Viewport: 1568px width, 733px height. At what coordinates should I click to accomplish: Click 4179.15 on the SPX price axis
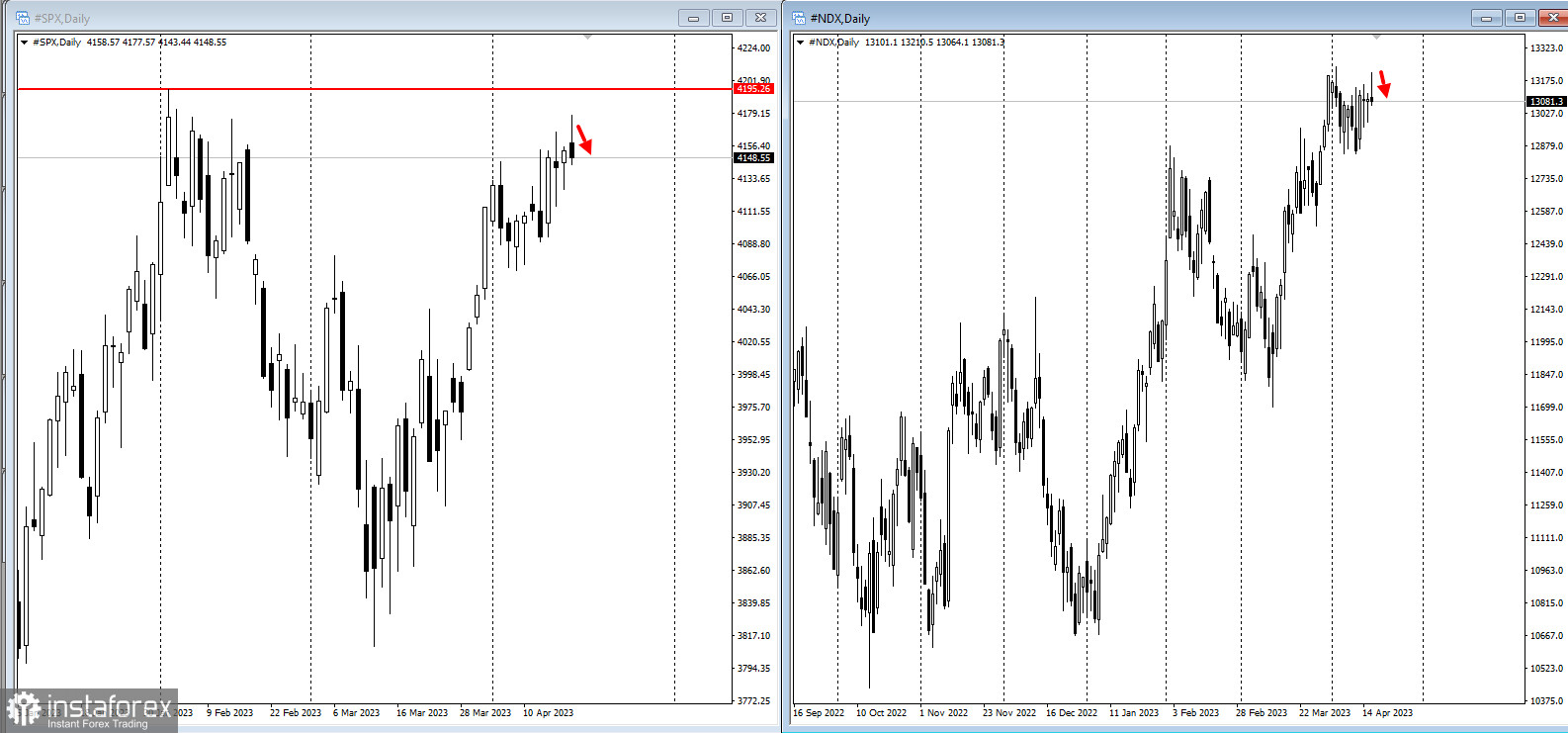pyautogui.click(x=753, y=114)
